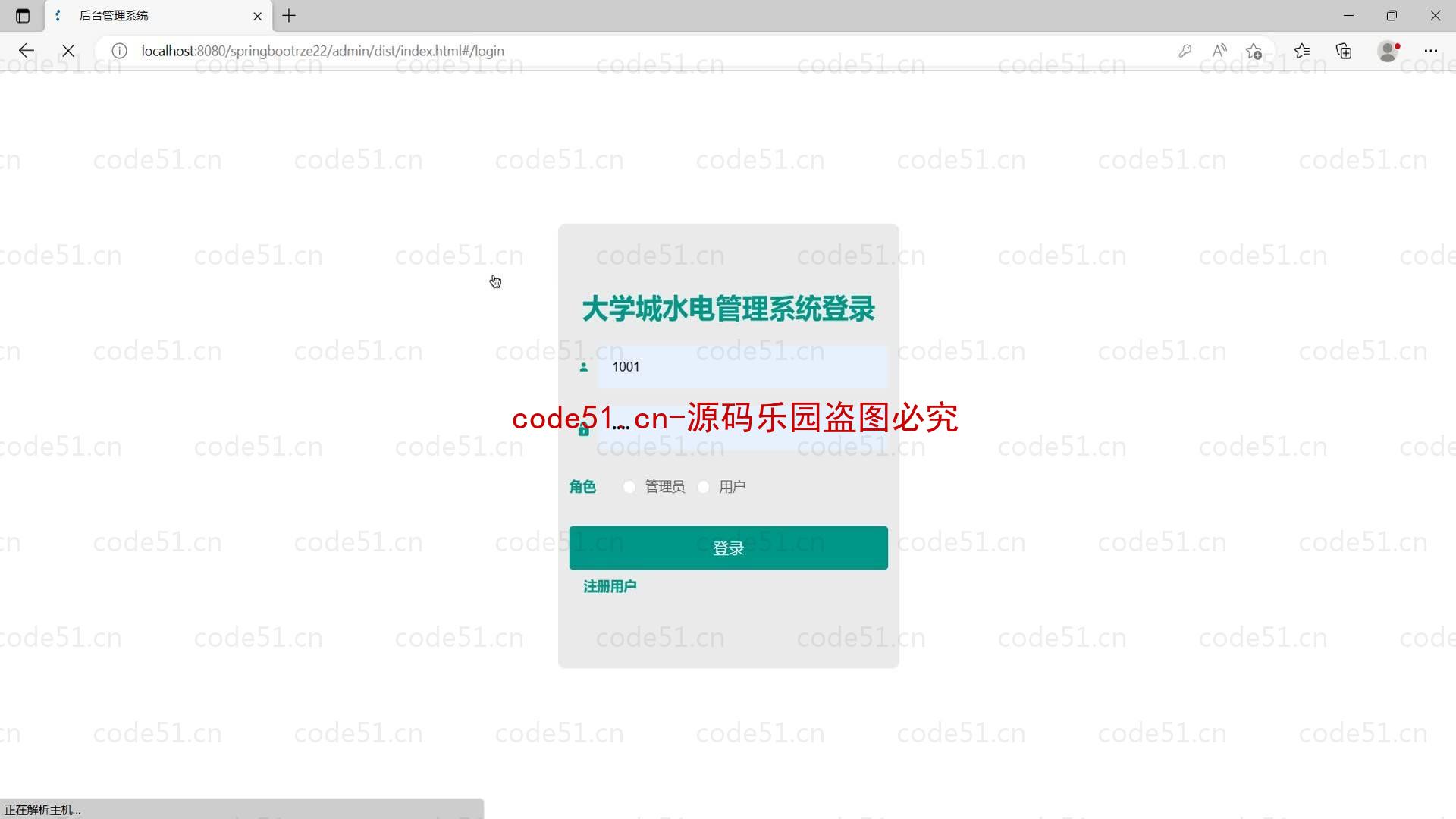Close the 后台管理系统 tab

coord(257,16)
